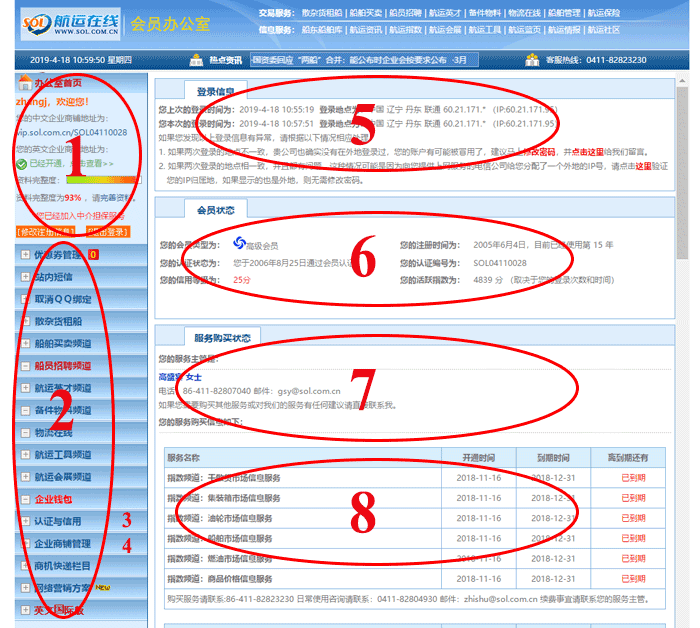Open 航运情报 in the 信息服务 menu
The image size is (700, 628).
564,29
